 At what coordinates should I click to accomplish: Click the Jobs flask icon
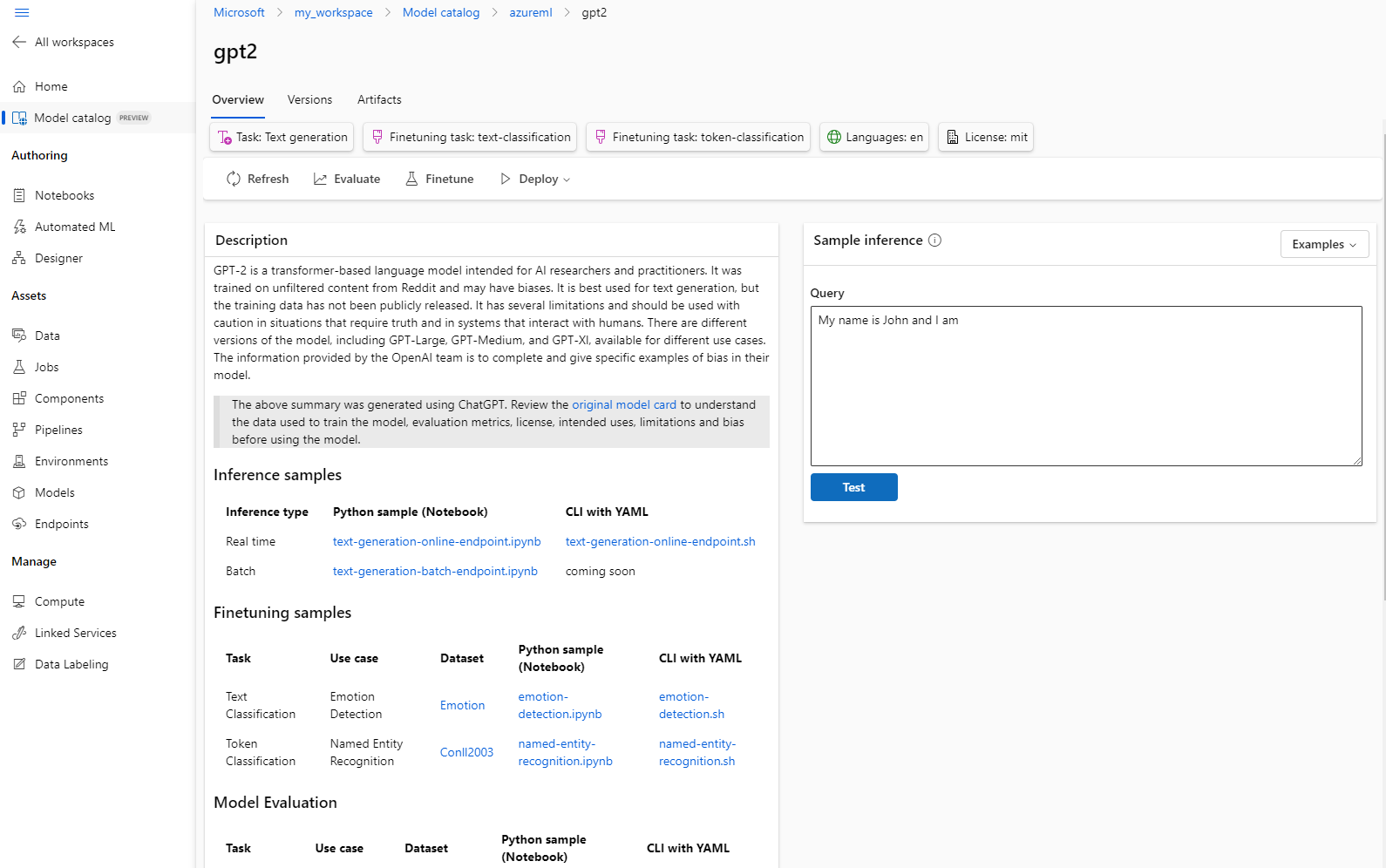point(19,367)
